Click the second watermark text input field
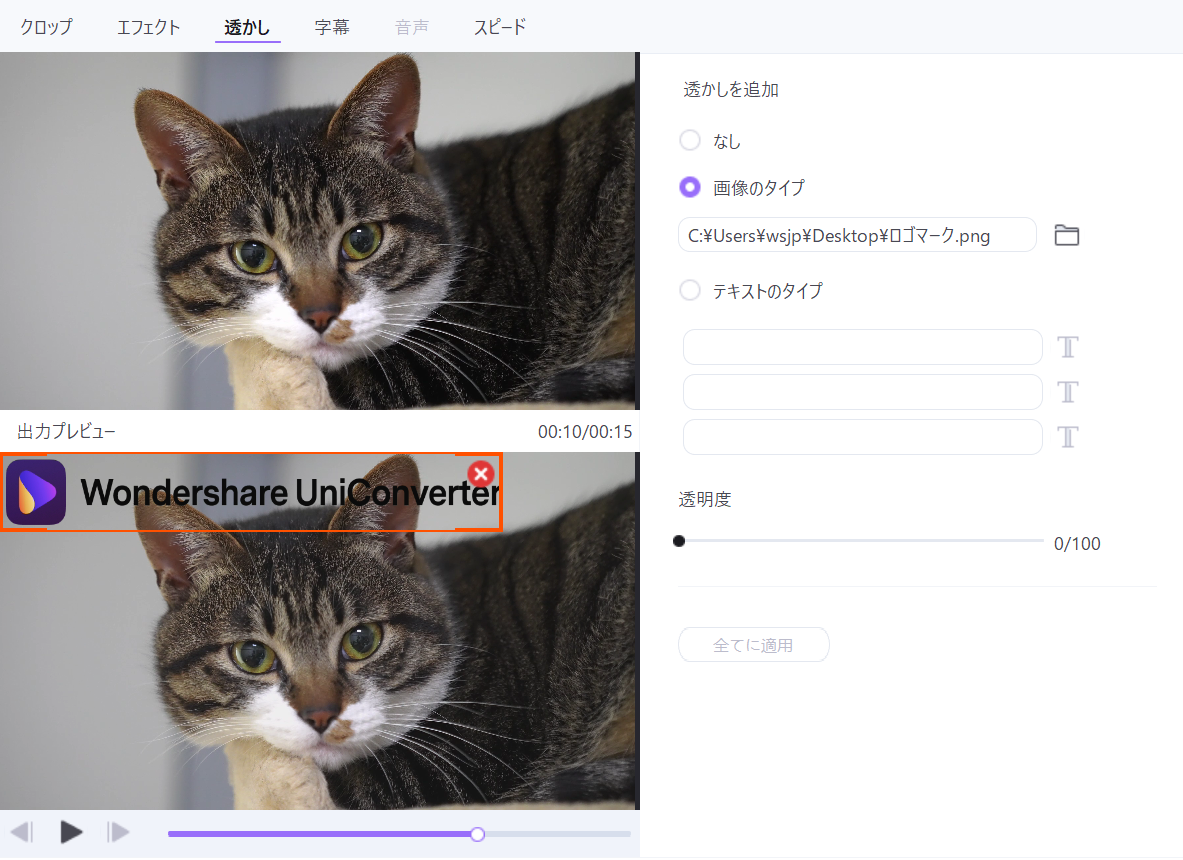 (x=862, y=392)
